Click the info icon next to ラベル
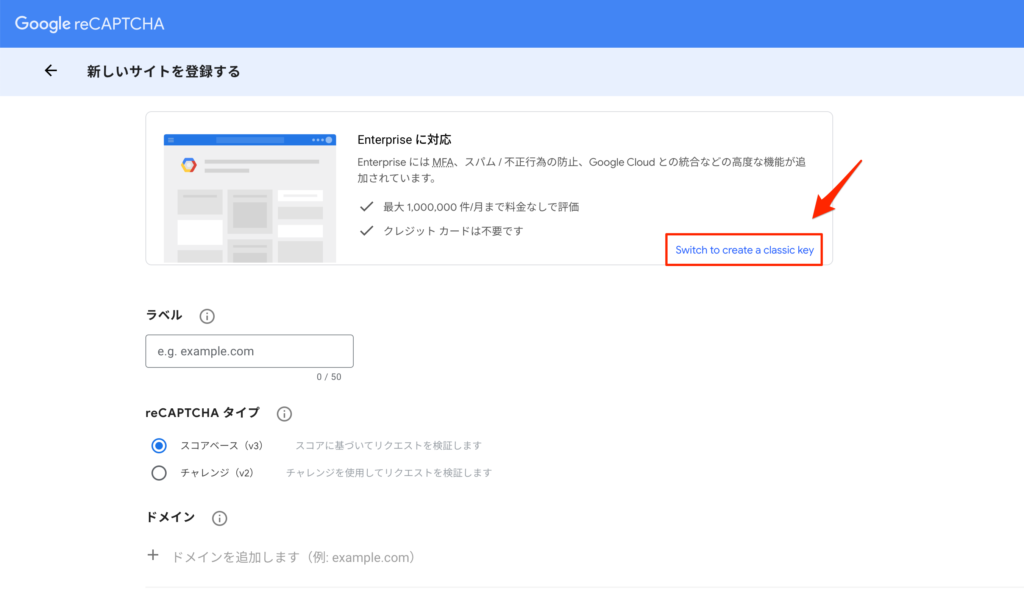 207,316
